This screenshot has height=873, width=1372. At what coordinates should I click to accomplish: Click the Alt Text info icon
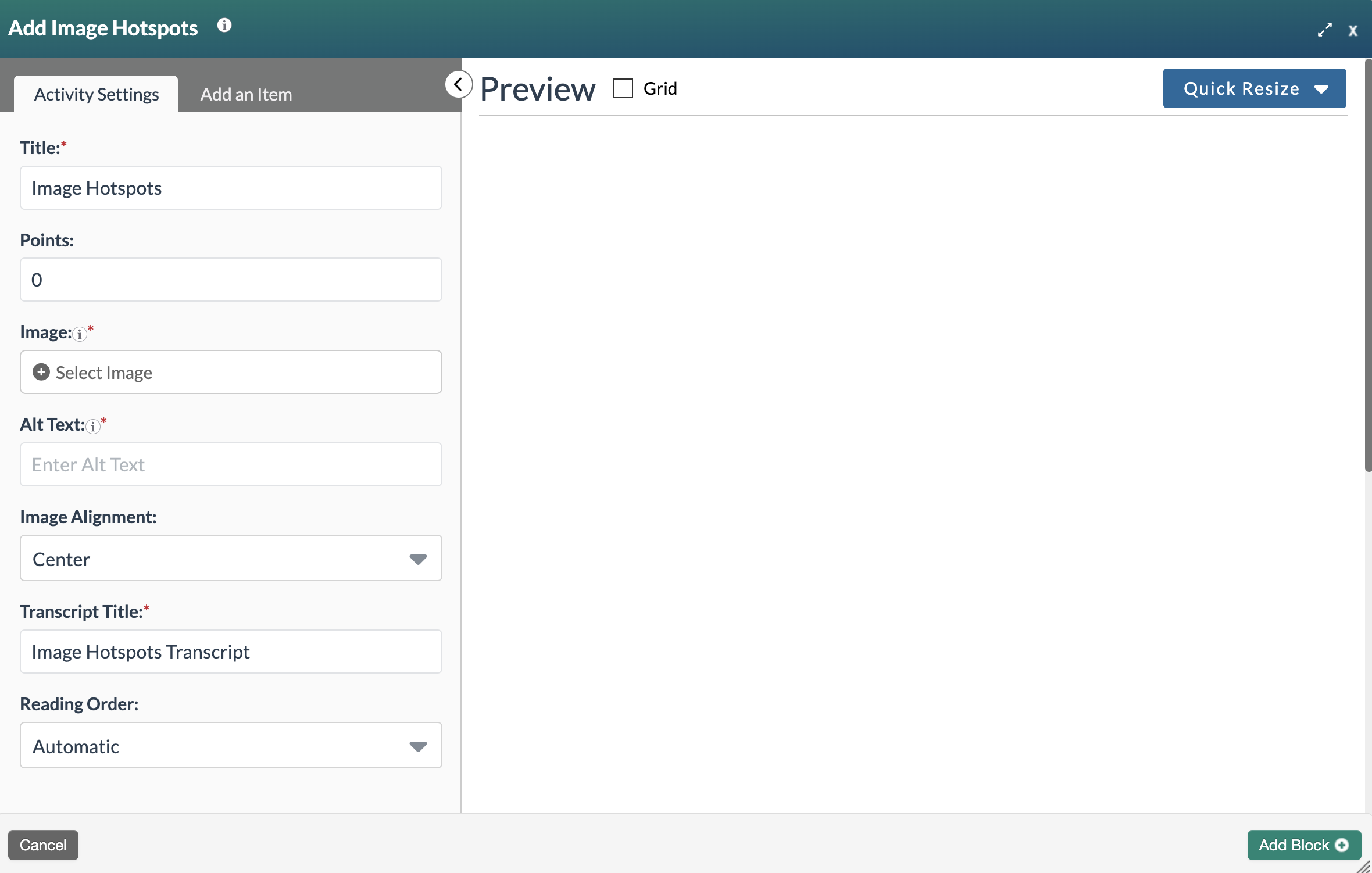click(x=93, y=427)
